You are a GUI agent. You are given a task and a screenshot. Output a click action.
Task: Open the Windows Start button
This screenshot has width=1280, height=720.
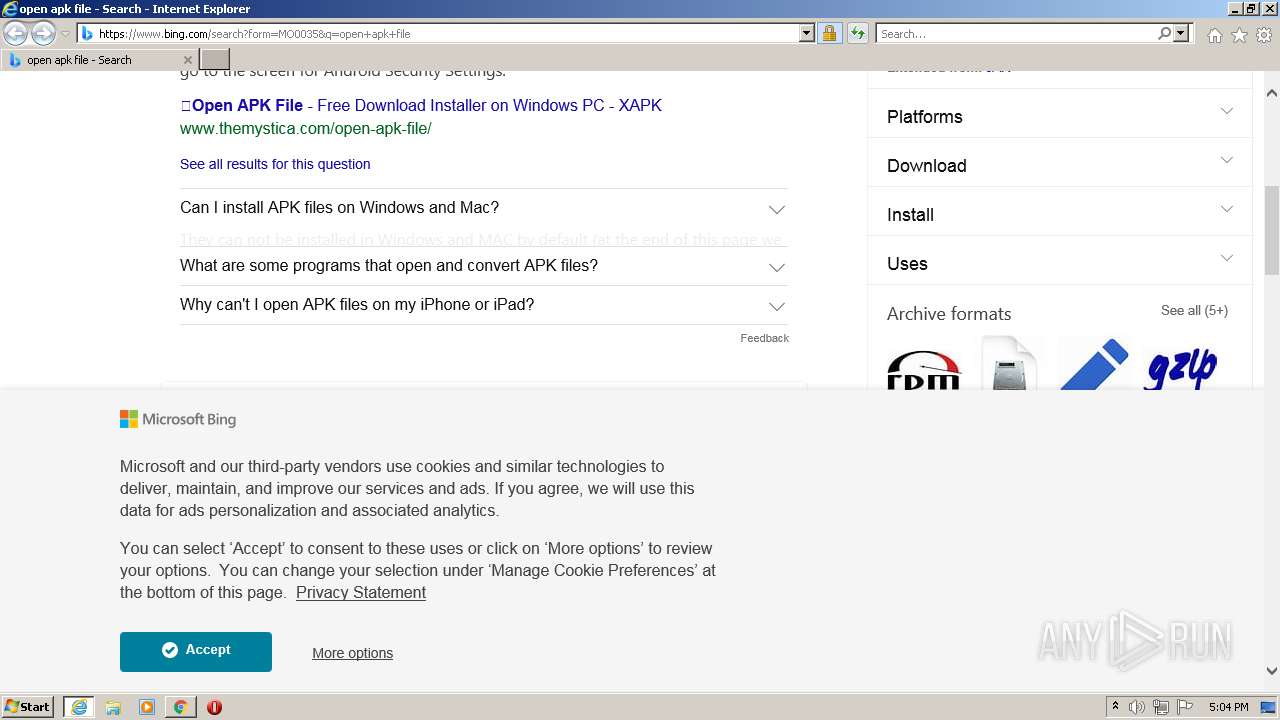tap(28, 706)
